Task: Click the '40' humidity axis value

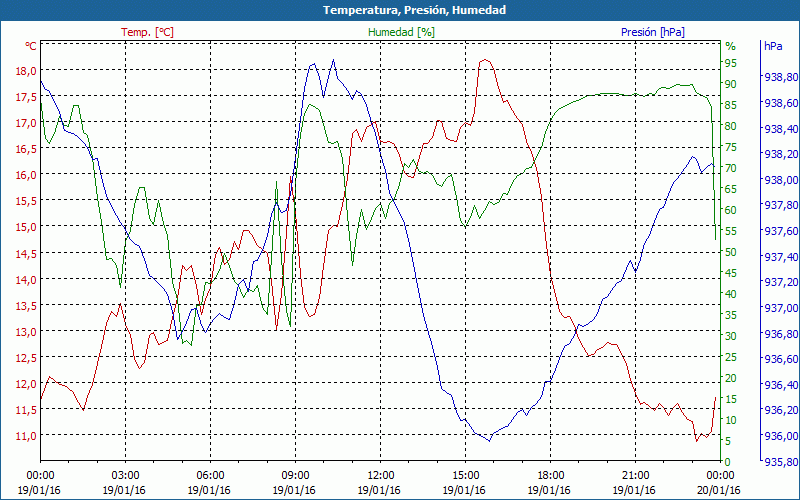Action: pyautogui.click(x=731, y=294)
